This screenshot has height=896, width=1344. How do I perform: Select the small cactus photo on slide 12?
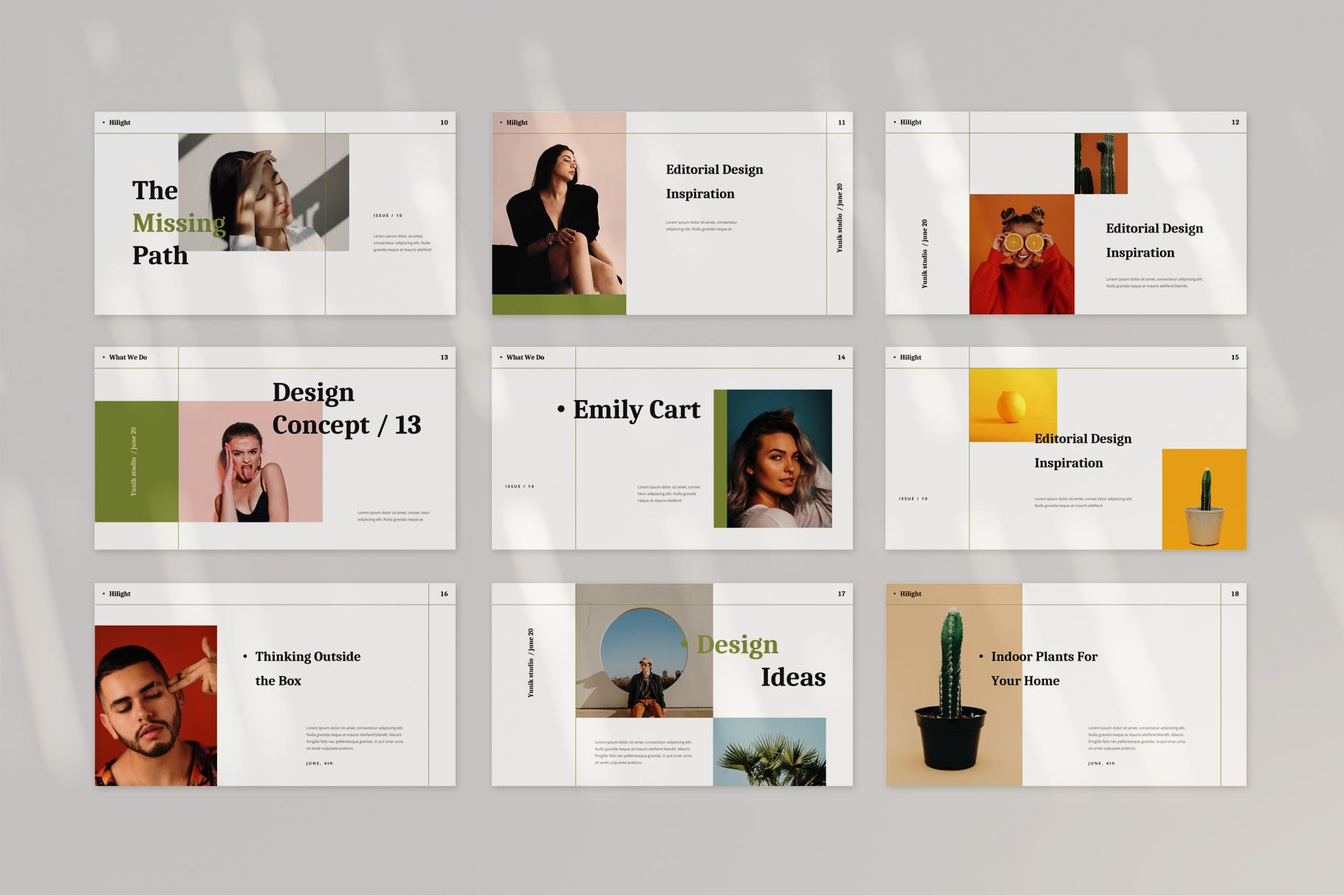point(1100,163)
